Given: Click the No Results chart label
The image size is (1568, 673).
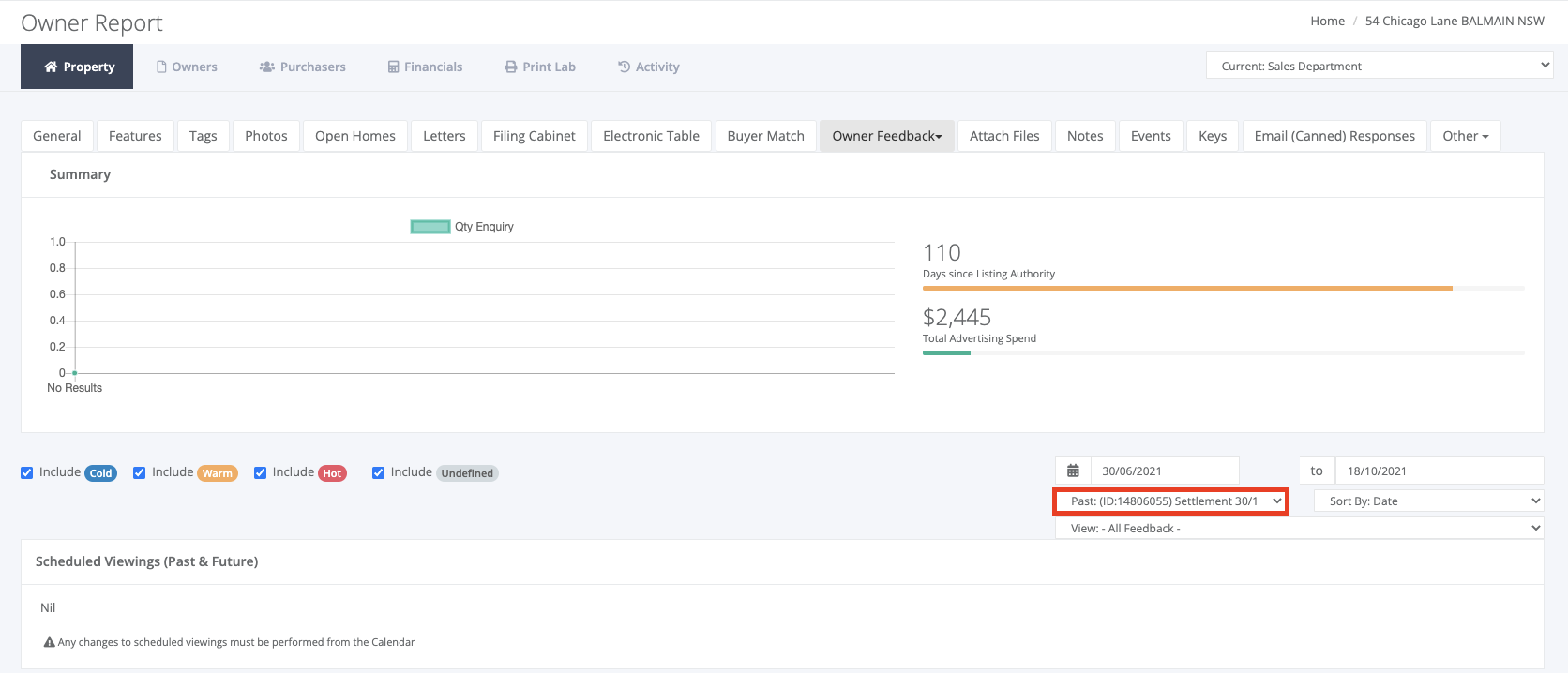Looking at the screenshot, I should point(75,388).
